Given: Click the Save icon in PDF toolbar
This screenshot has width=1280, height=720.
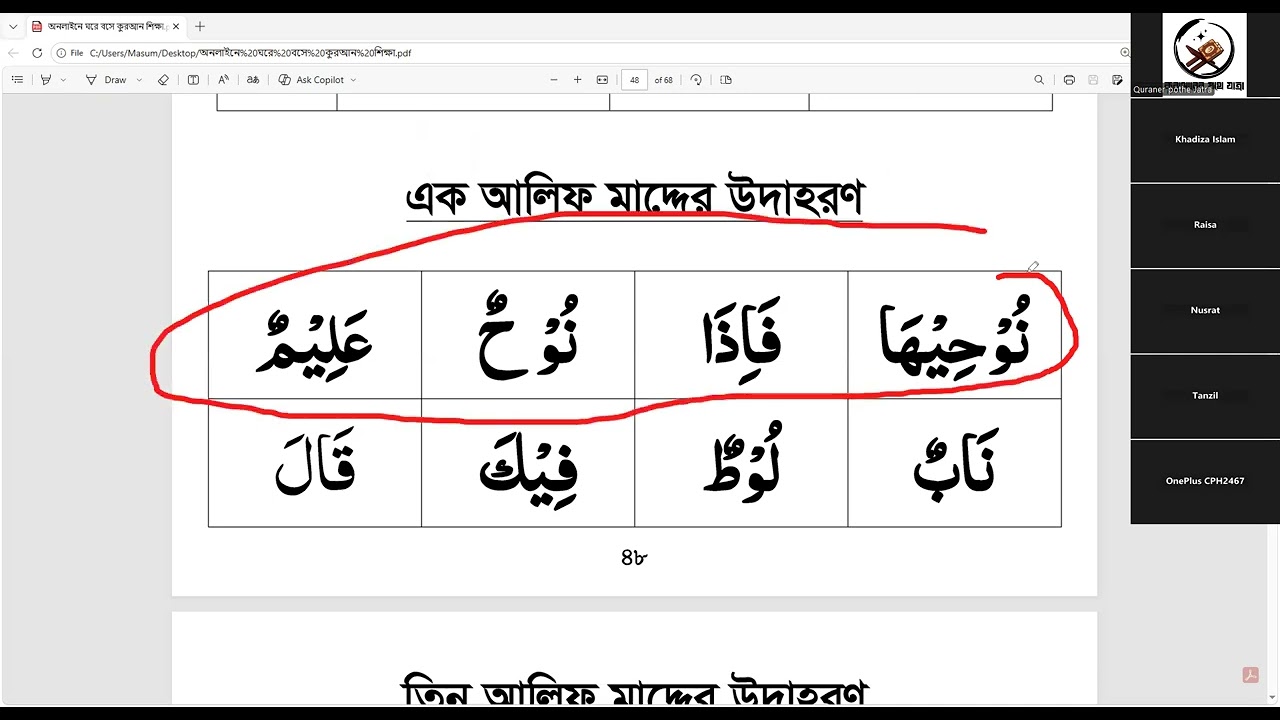Looking at the screenshot, I should (1093, 80).
